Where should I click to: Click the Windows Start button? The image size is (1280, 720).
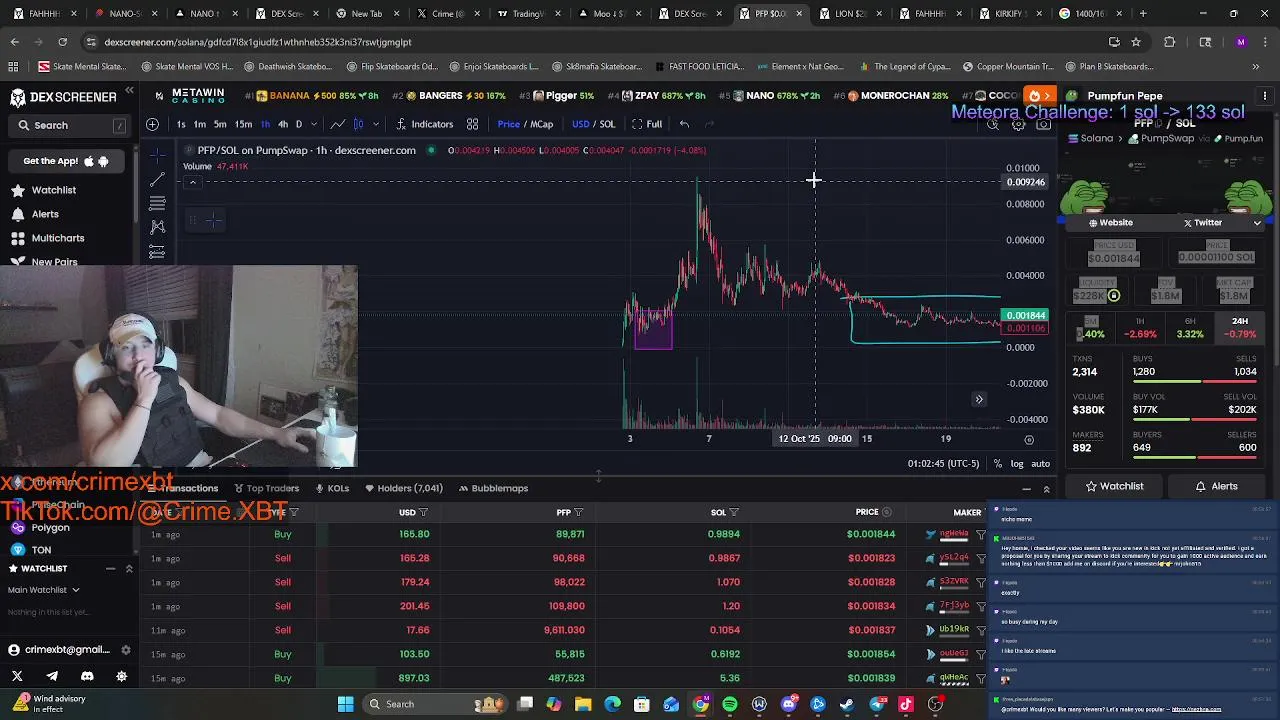(x=345, y=704)
